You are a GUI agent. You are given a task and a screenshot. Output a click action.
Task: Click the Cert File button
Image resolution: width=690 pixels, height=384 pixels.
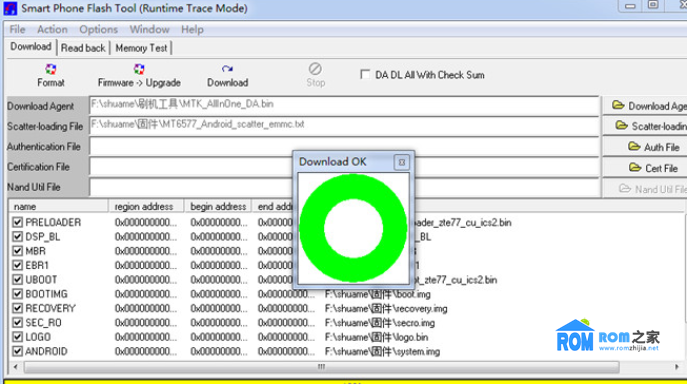(x=645, y=168)
